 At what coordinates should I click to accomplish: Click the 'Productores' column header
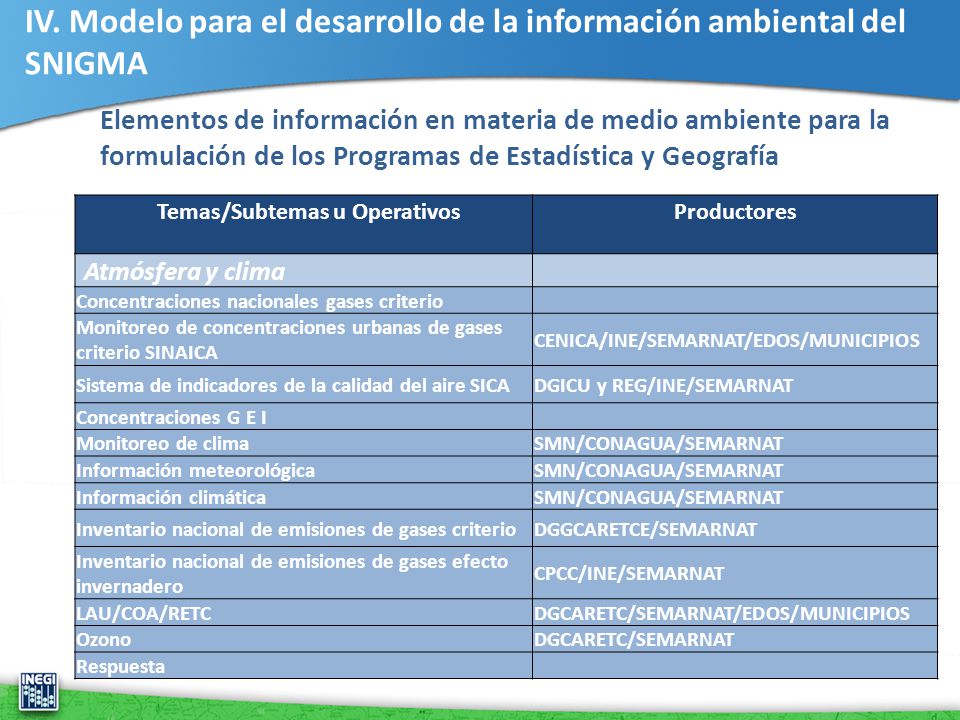735,224
